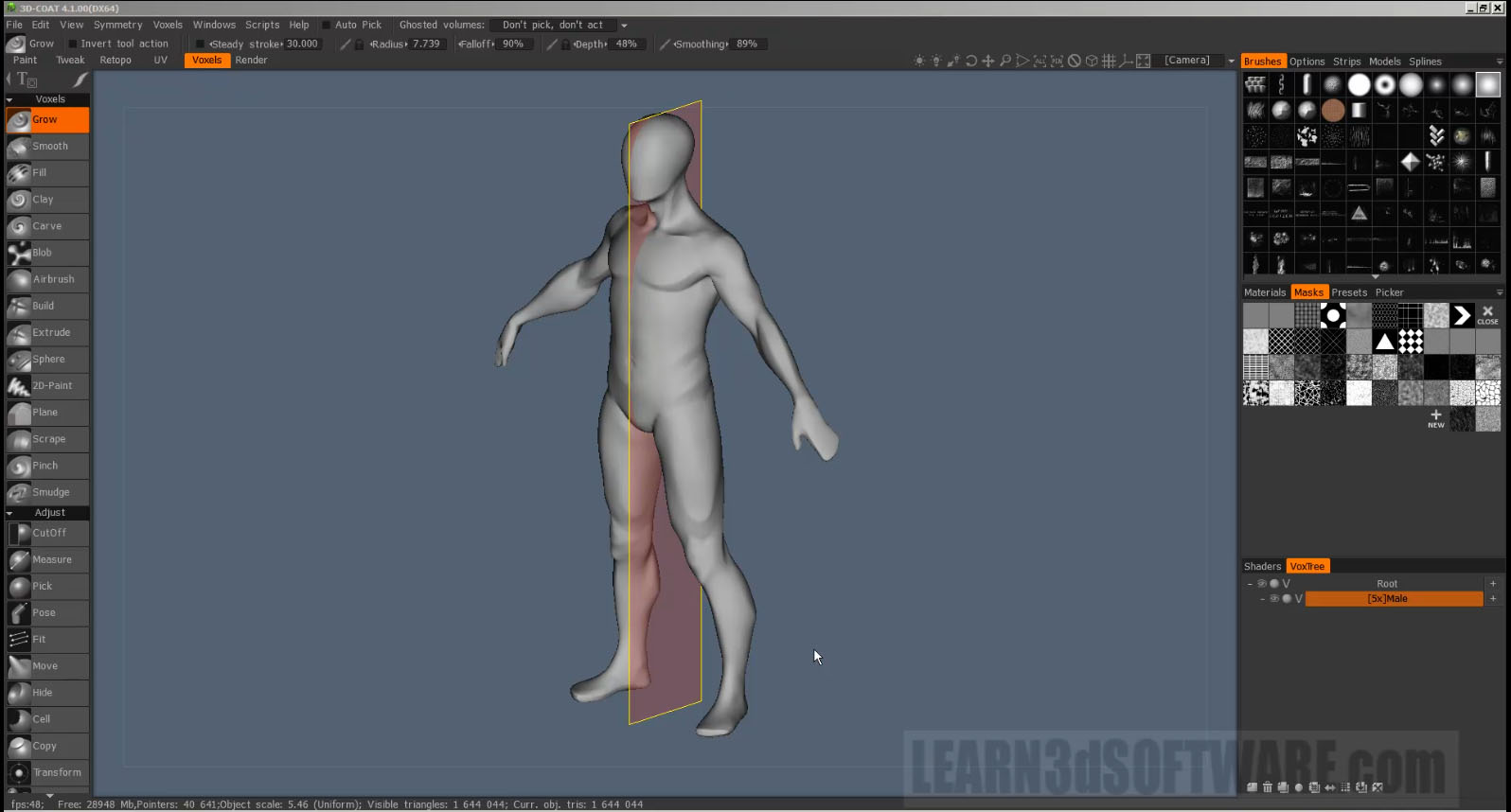Toggle visibility eye of Root layer
The height and width of the screenshot is (812, 1511).
1262,584
